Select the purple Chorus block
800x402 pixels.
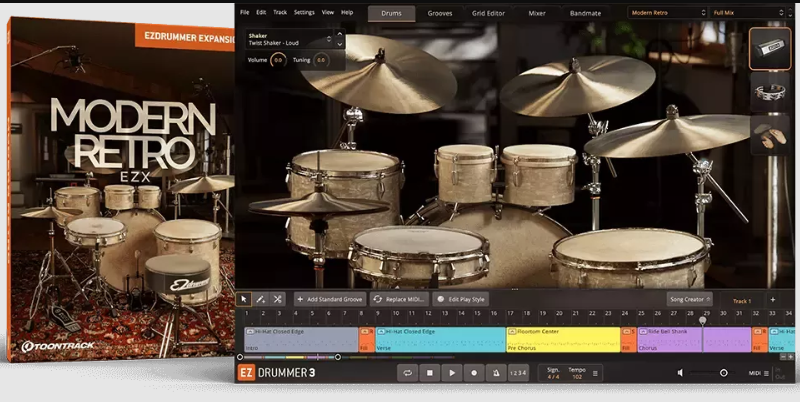point(694,340)
